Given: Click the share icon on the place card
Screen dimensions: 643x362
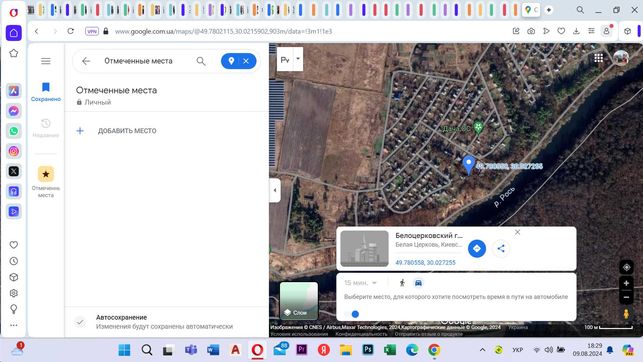Looking at the screenshot, I should click(501, 248).
